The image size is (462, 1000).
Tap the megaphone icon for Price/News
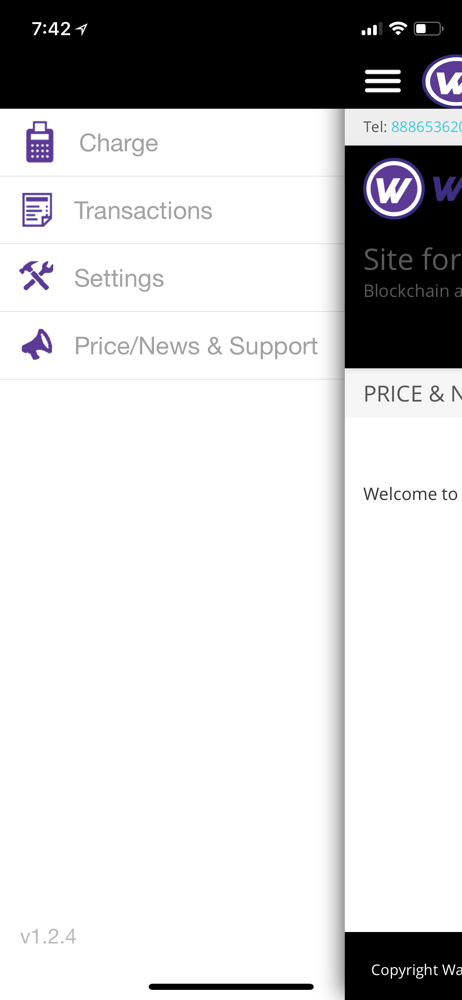(x=37, y=345)
